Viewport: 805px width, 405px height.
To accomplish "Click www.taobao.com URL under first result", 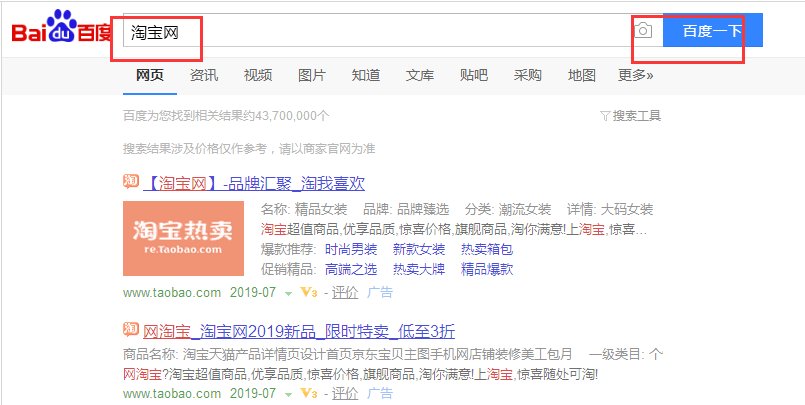I will (x=172, y=293).
